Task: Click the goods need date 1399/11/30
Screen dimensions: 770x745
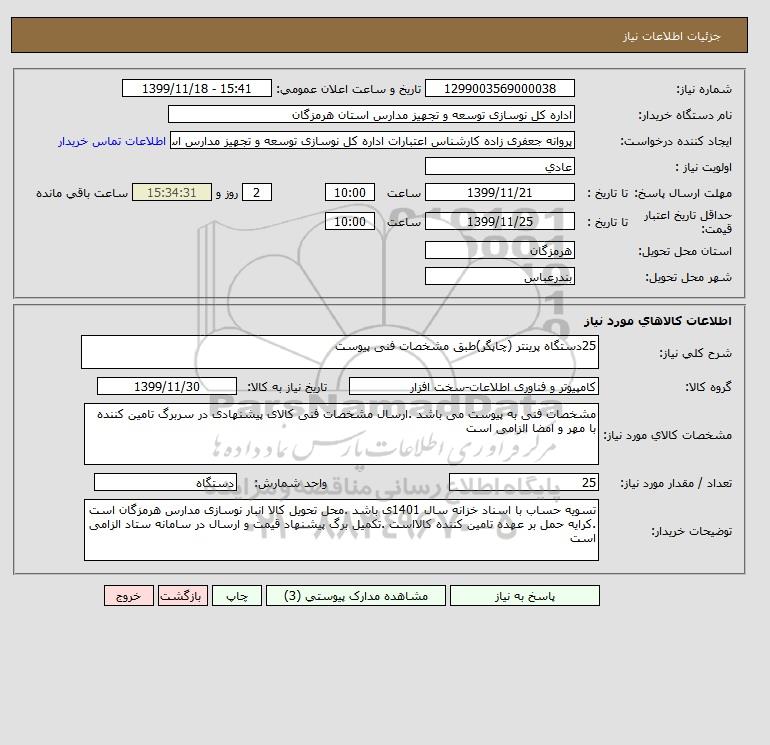Action: pos(167,386)
